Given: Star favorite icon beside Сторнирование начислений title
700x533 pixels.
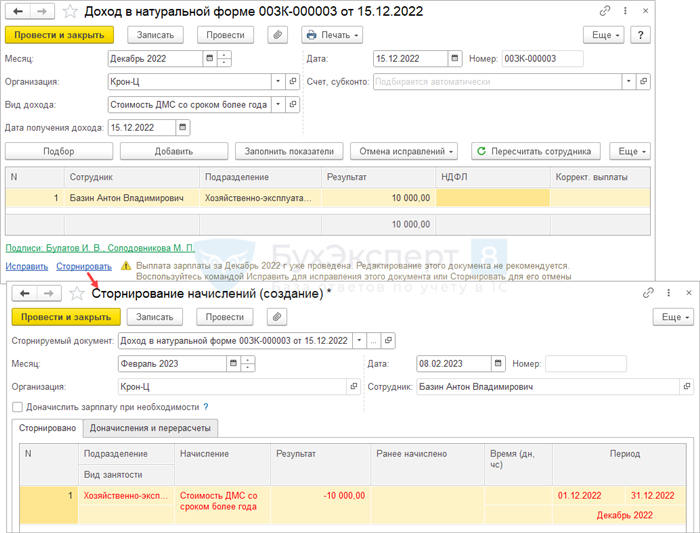Looking at the screenshot, I should coord(77,294).
